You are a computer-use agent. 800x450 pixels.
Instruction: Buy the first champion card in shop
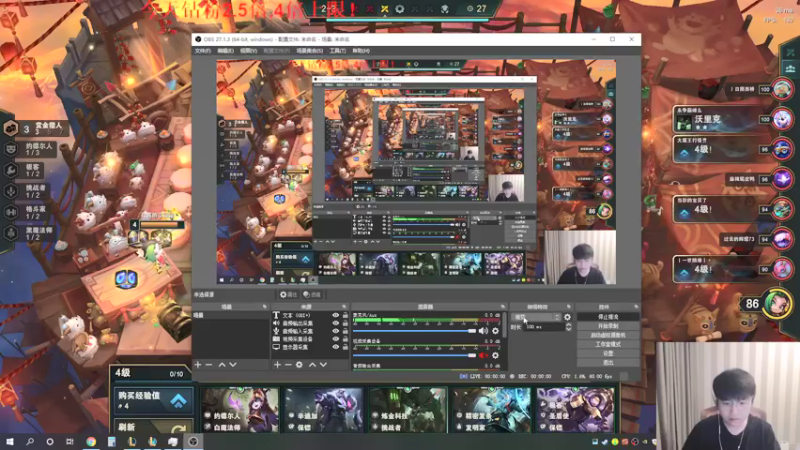click(239, 410)
